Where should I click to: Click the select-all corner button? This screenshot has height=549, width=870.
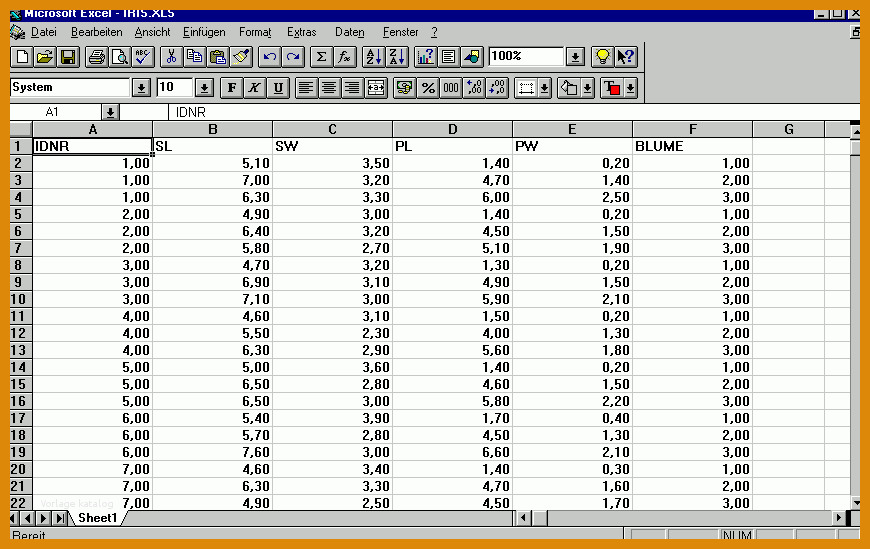point(21,129)
